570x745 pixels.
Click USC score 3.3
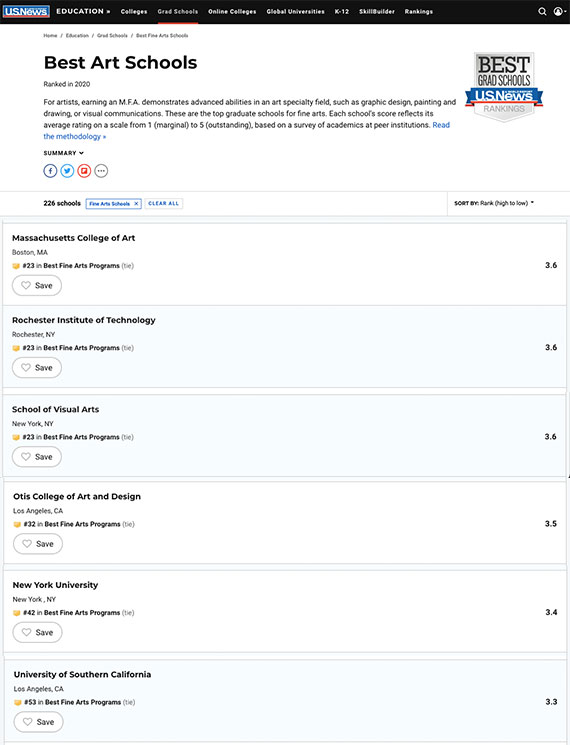[551, 702]
